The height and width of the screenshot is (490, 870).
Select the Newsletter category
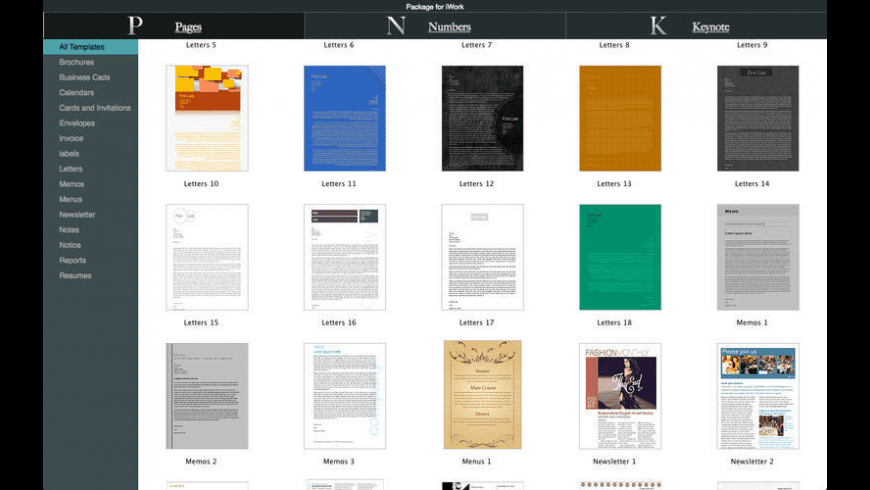pos(77,214)
